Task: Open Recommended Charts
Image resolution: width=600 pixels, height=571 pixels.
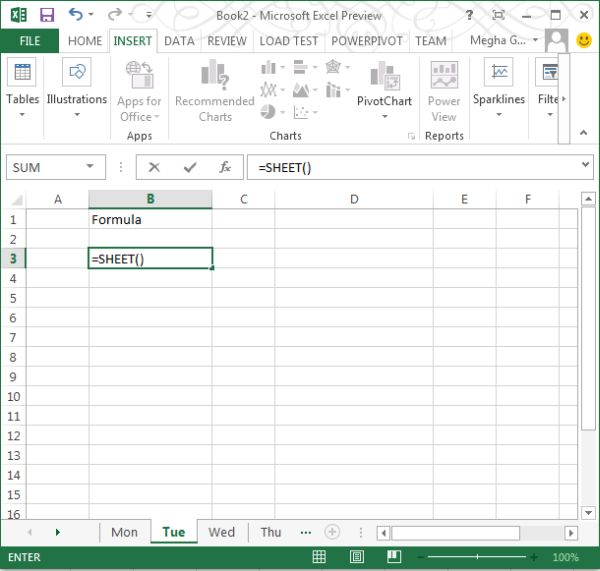Action: (x=215, y=91)
